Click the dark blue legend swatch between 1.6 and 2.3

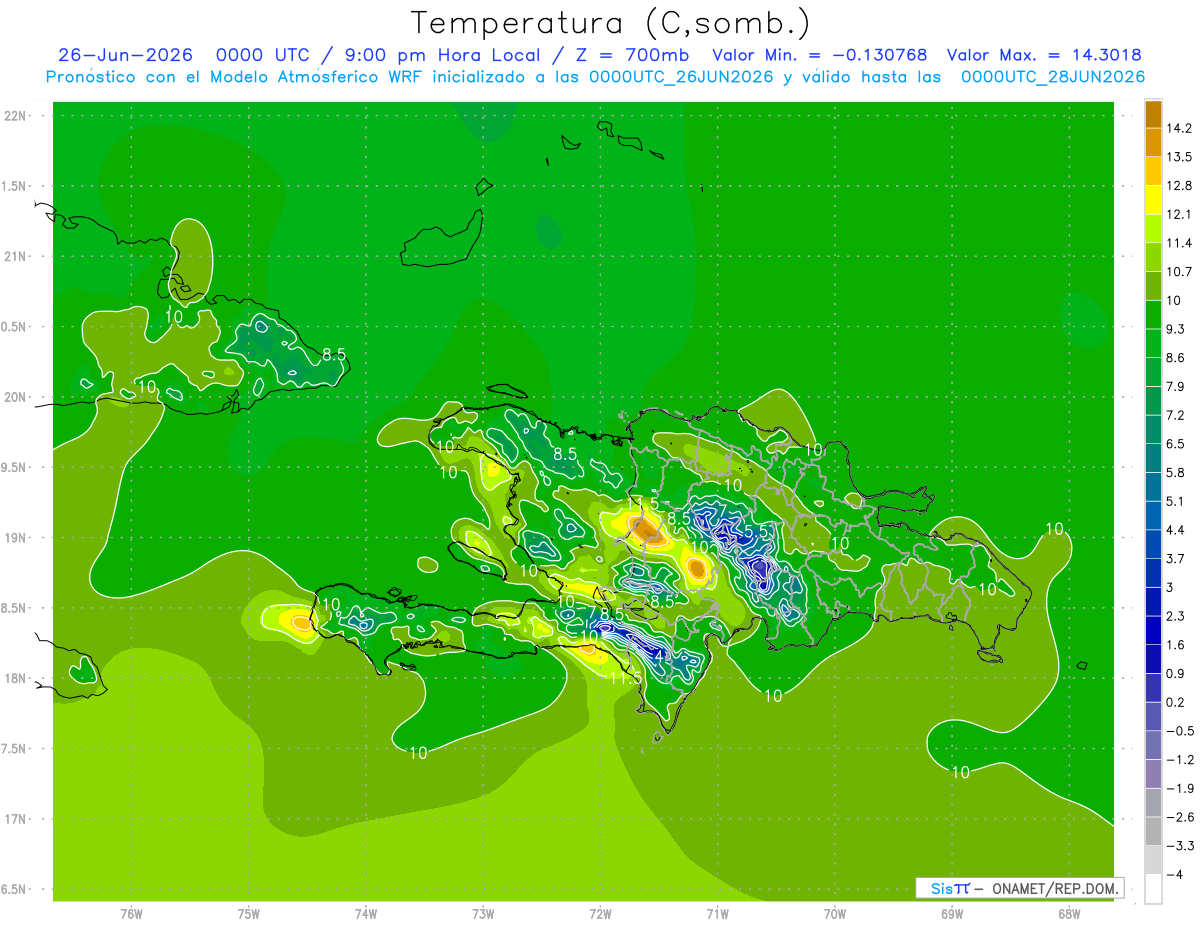[x=1153, y=630]
